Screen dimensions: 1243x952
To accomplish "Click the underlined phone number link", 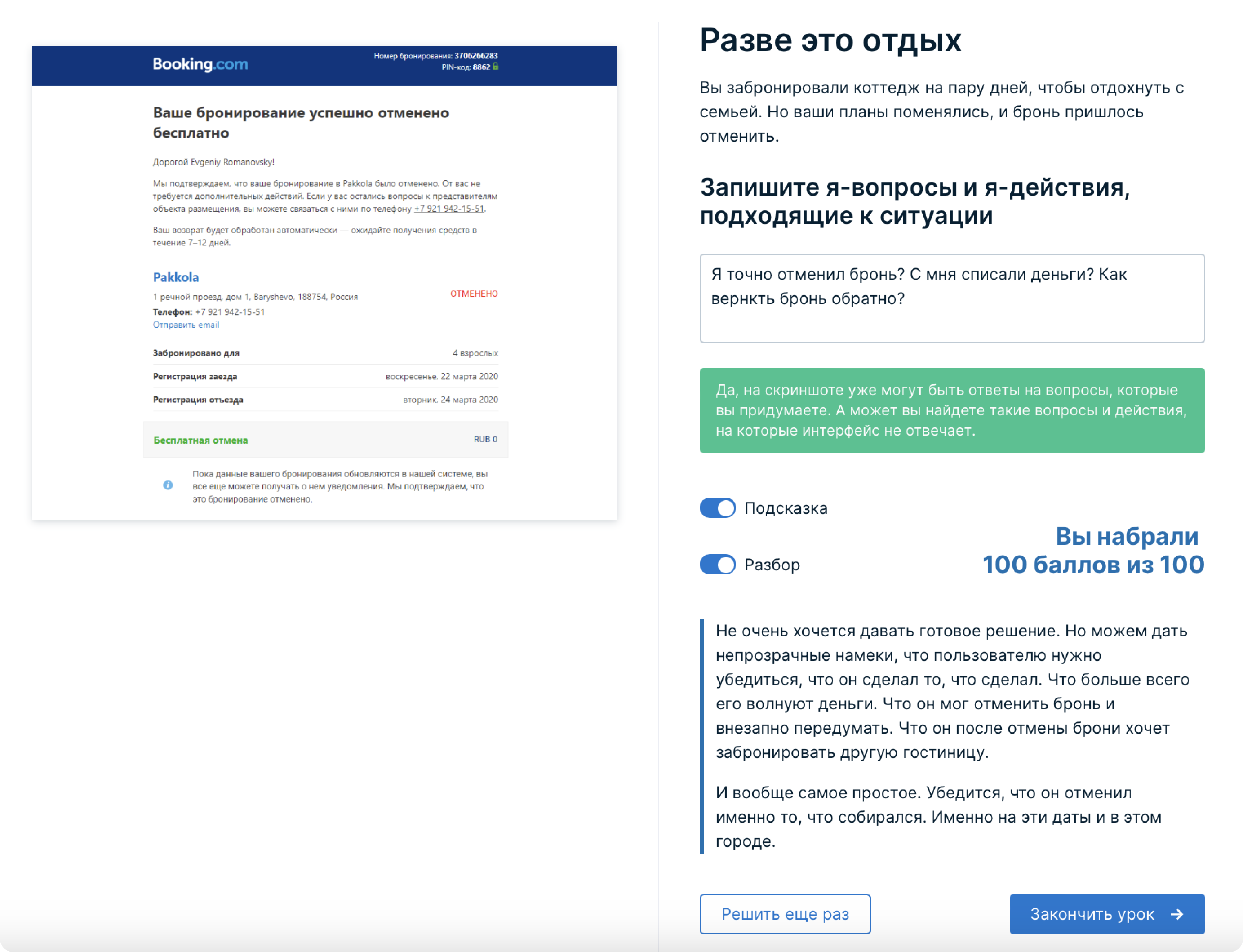I will click(448, 209).
